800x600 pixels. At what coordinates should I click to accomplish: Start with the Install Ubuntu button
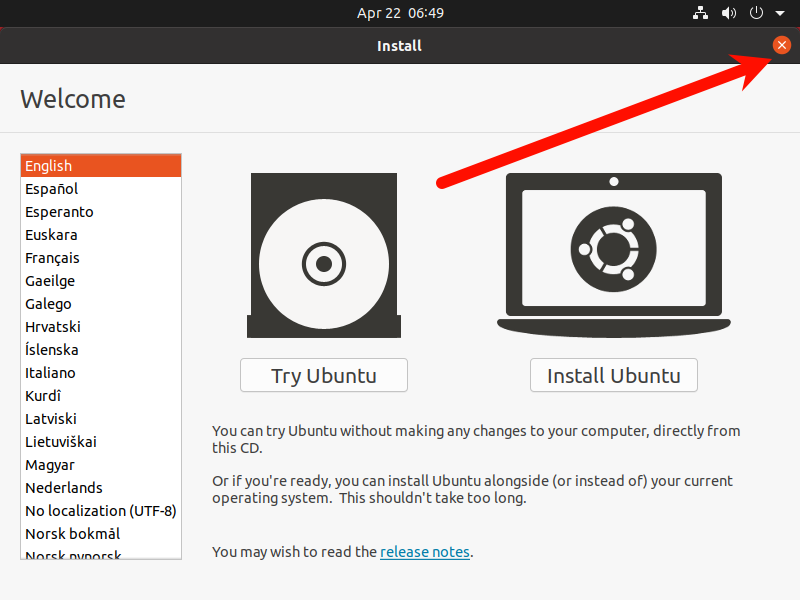[x=614, y=375]
